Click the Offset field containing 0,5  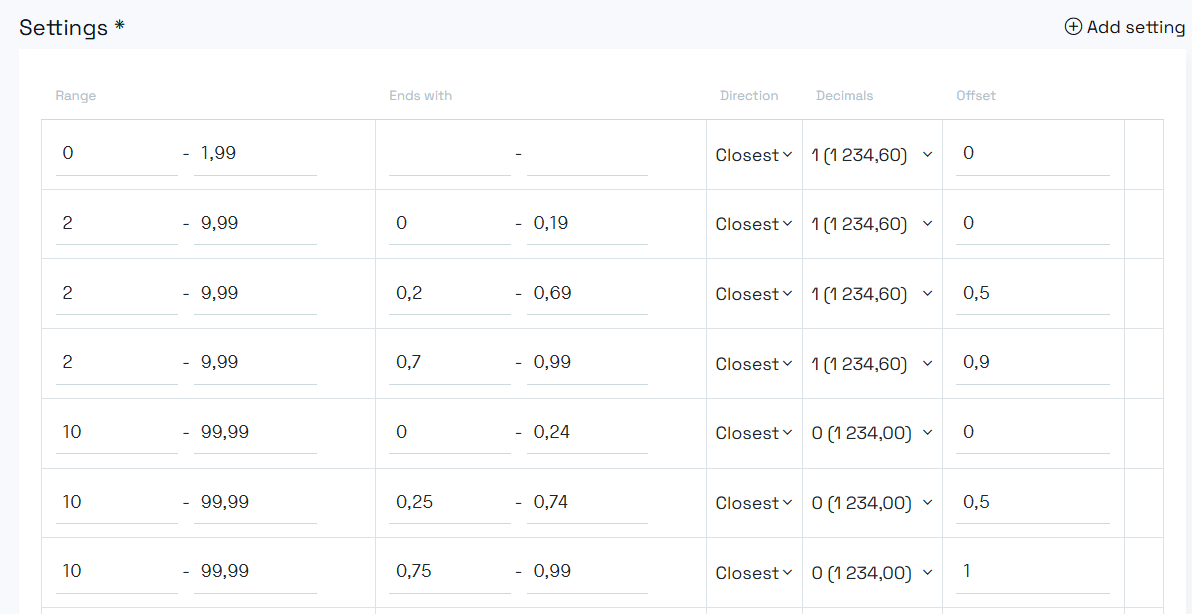(x=1032, y=292)
